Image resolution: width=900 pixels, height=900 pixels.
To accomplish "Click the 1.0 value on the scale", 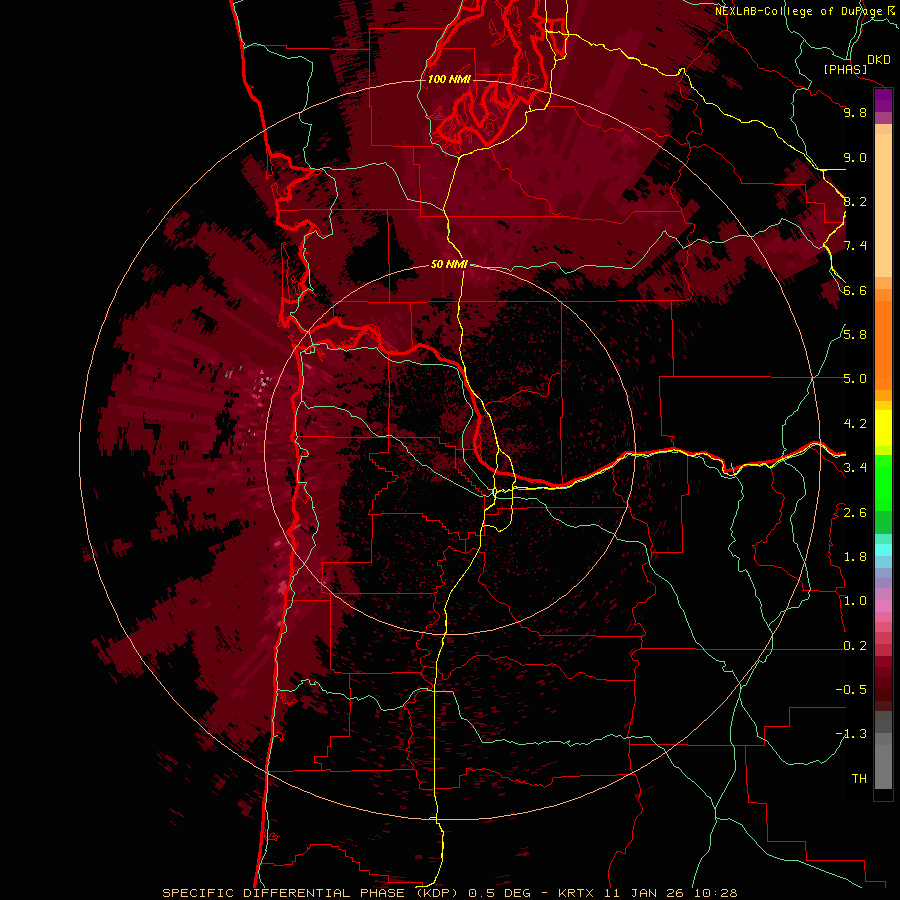I will [x=855, y=601].
